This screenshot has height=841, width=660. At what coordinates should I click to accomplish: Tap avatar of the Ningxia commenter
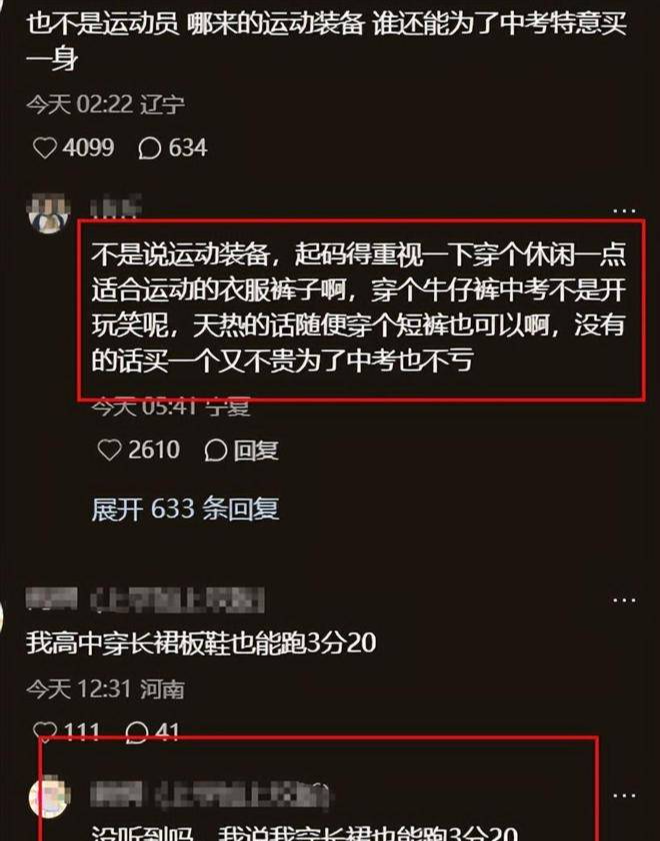[x=49, y=213]
